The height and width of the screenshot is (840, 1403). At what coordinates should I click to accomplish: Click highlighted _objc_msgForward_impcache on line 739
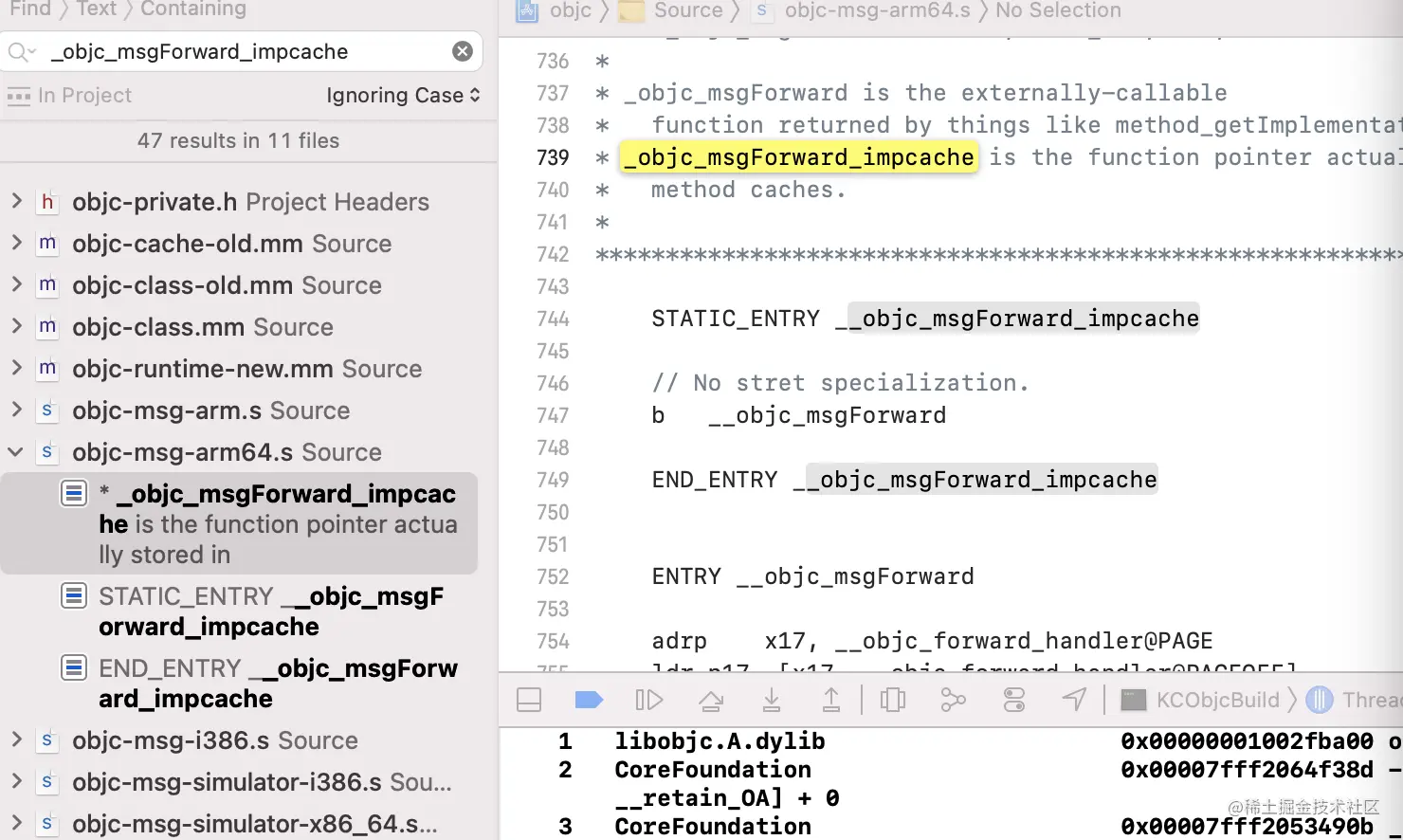(798, 157)
